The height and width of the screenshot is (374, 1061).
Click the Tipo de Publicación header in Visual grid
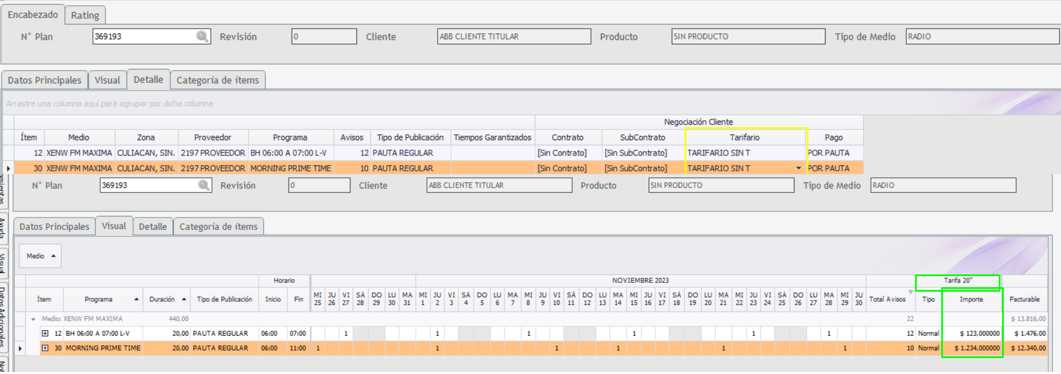[225, 299]
